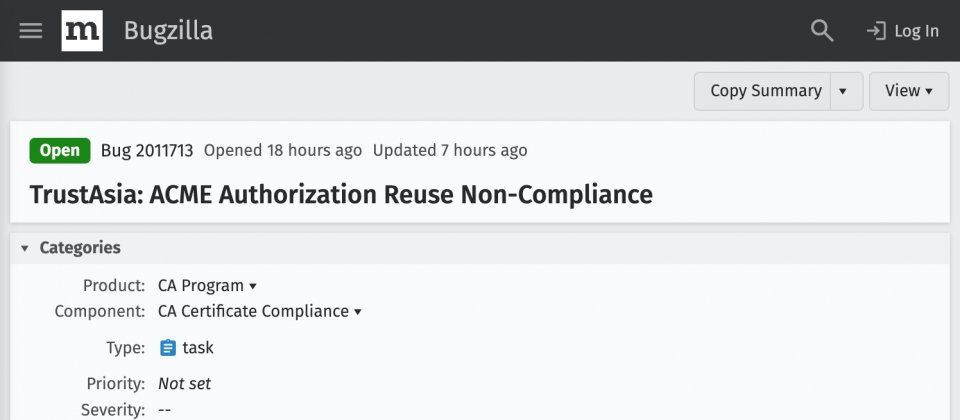This screenshot has height=420, width=960.
Task: Open the arrow next to Copy Summary
Action: click(x=843, y=91)
